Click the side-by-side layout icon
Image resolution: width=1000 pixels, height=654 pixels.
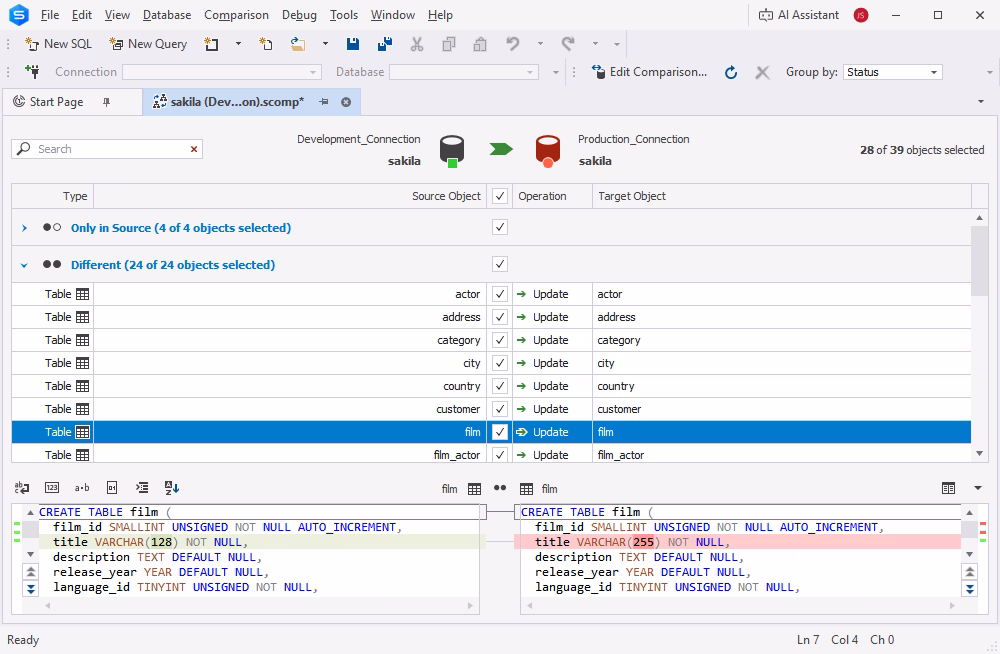coord(948,488)
